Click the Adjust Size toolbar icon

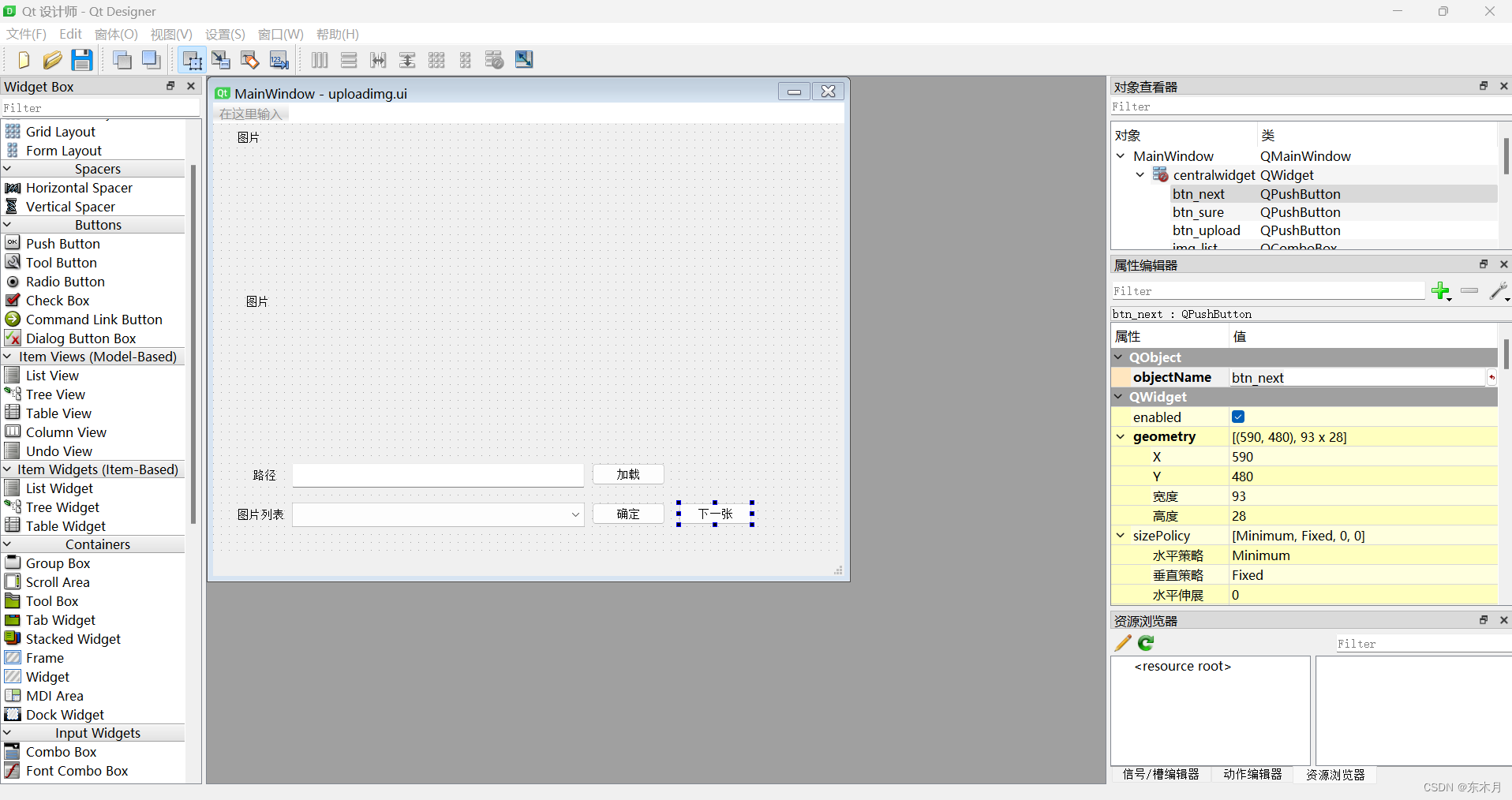point(524,60)
